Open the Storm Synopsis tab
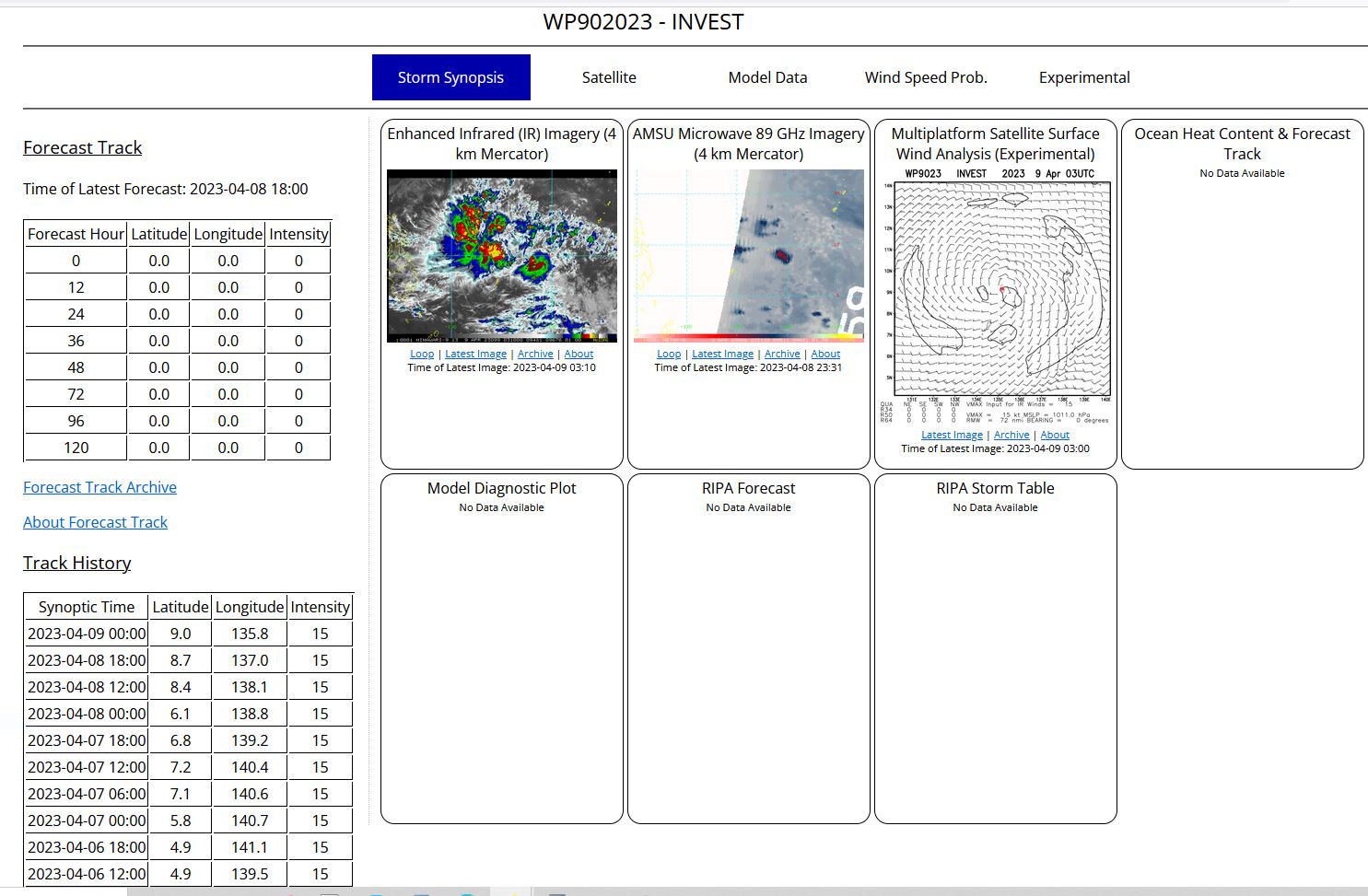This screenshot has height=896, width=1368. tap(450, 77)
